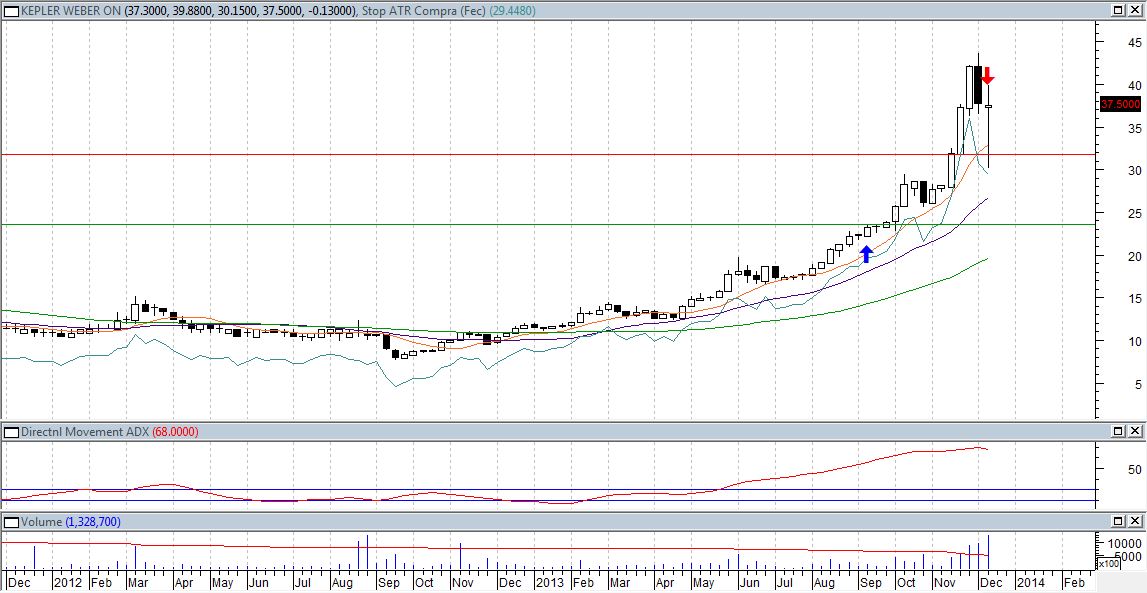This screenshot has height=593, width=1147.
Task: Click the red sell arrow above the latest candle
Action: (x=987, y=76)
